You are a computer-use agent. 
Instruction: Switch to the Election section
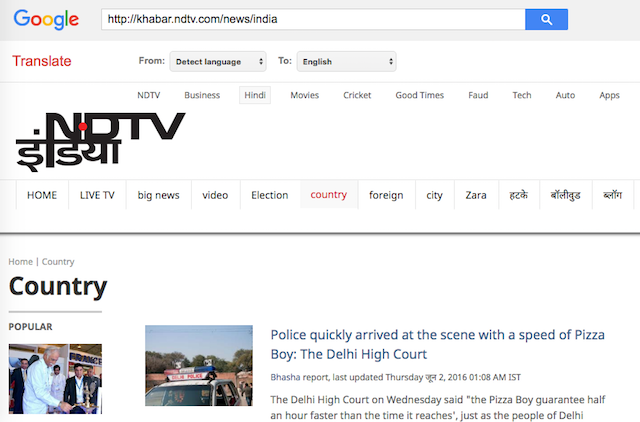[x=269, y=195]
